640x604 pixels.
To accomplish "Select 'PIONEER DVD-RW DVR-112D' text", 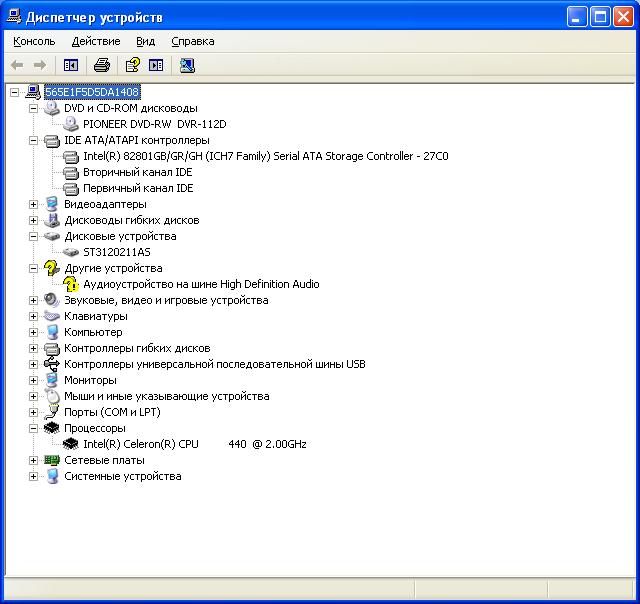I will pyautogui.click(x=155, y=124).
